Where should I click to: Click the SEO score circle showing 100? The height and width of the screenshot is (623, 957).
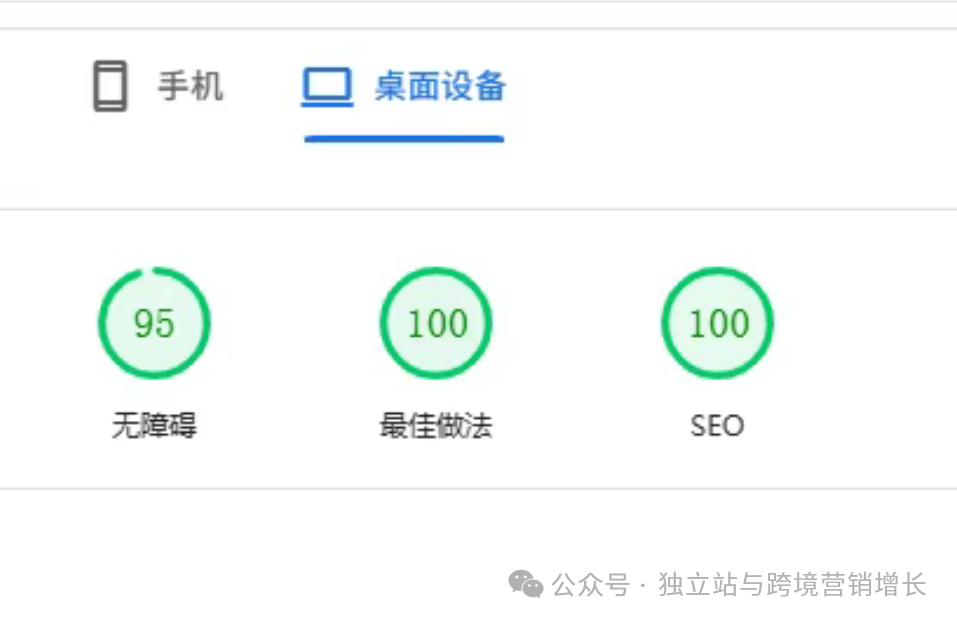717,324
